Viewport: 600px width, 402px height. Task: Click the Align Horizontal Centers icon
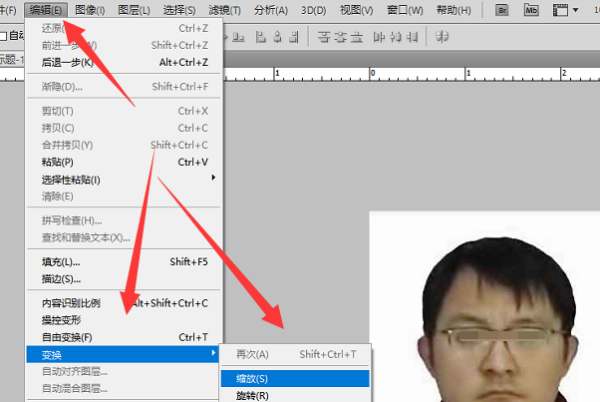coord(277,37)
